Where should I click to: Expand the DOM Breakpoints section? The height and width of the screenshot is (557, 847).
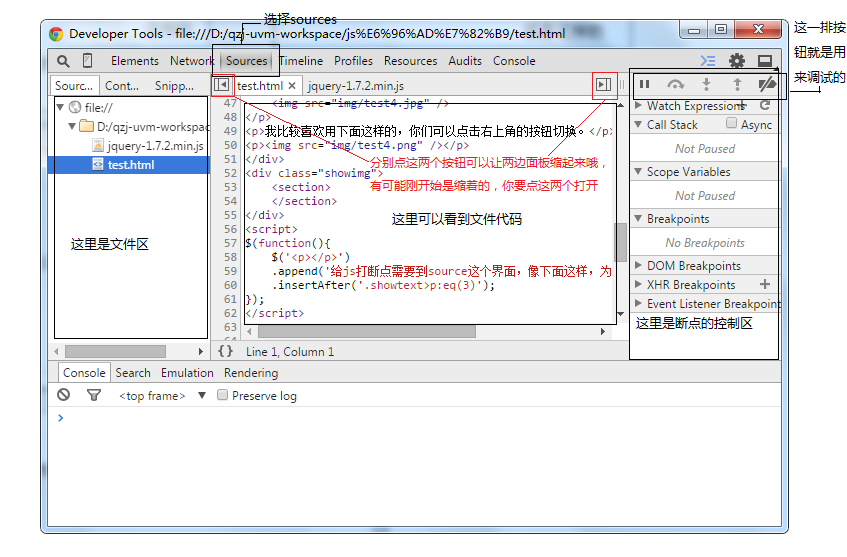point(638,265)
